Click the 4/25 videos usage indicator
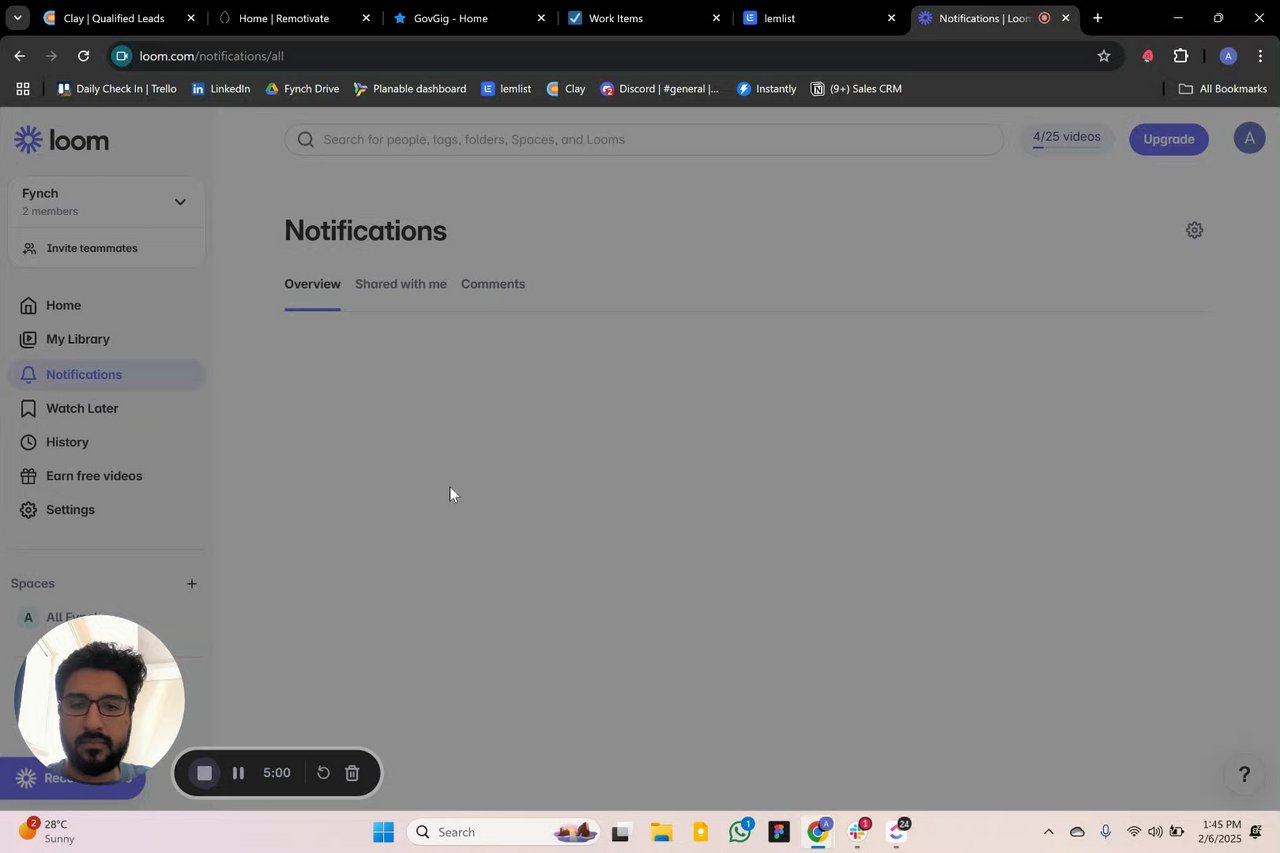Screen dimensions: 1280x853 tap(1066, 138)
